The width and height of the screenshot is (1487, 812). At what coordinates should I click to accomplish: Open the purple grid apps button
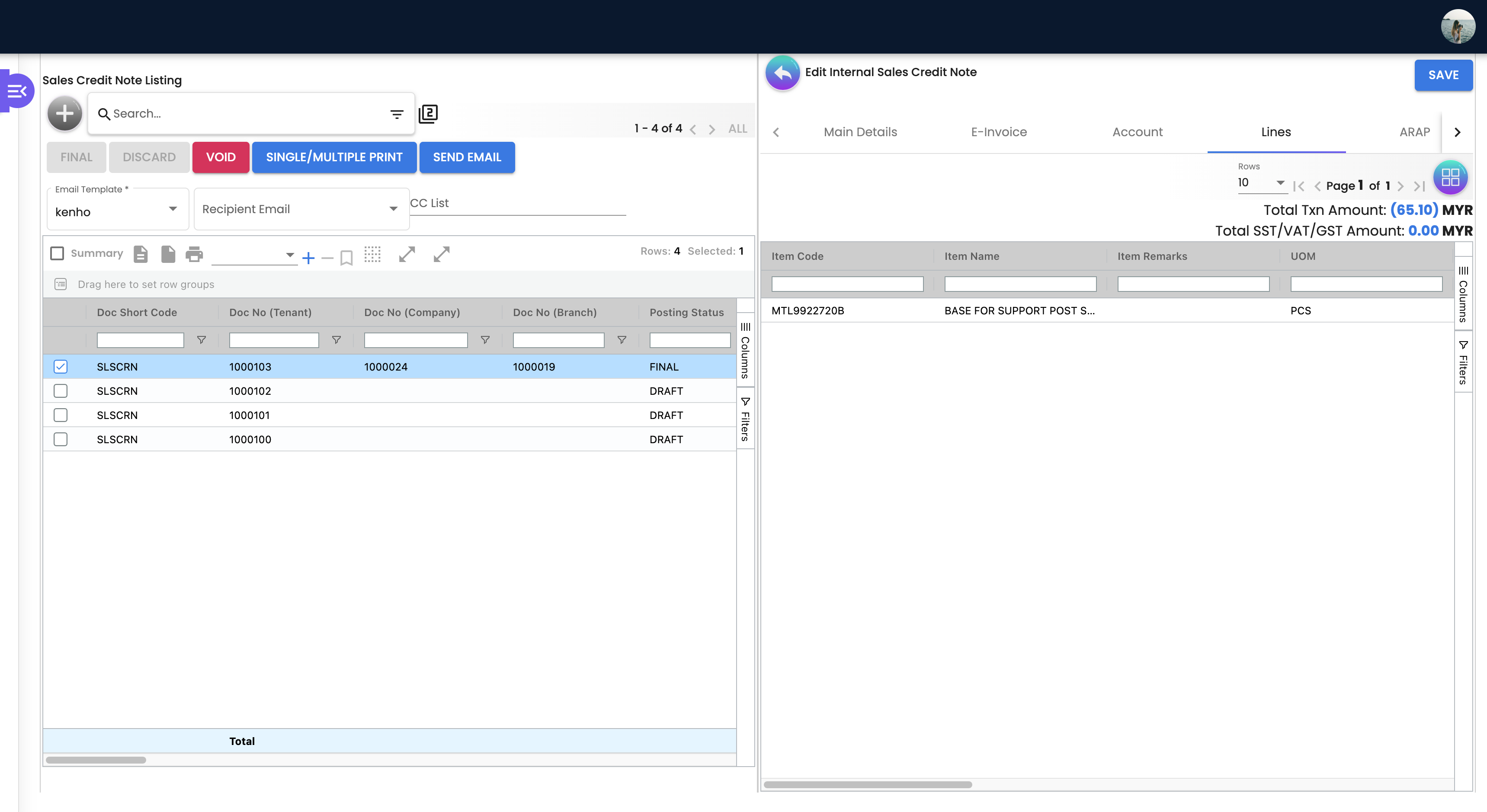coord(1450,177)
